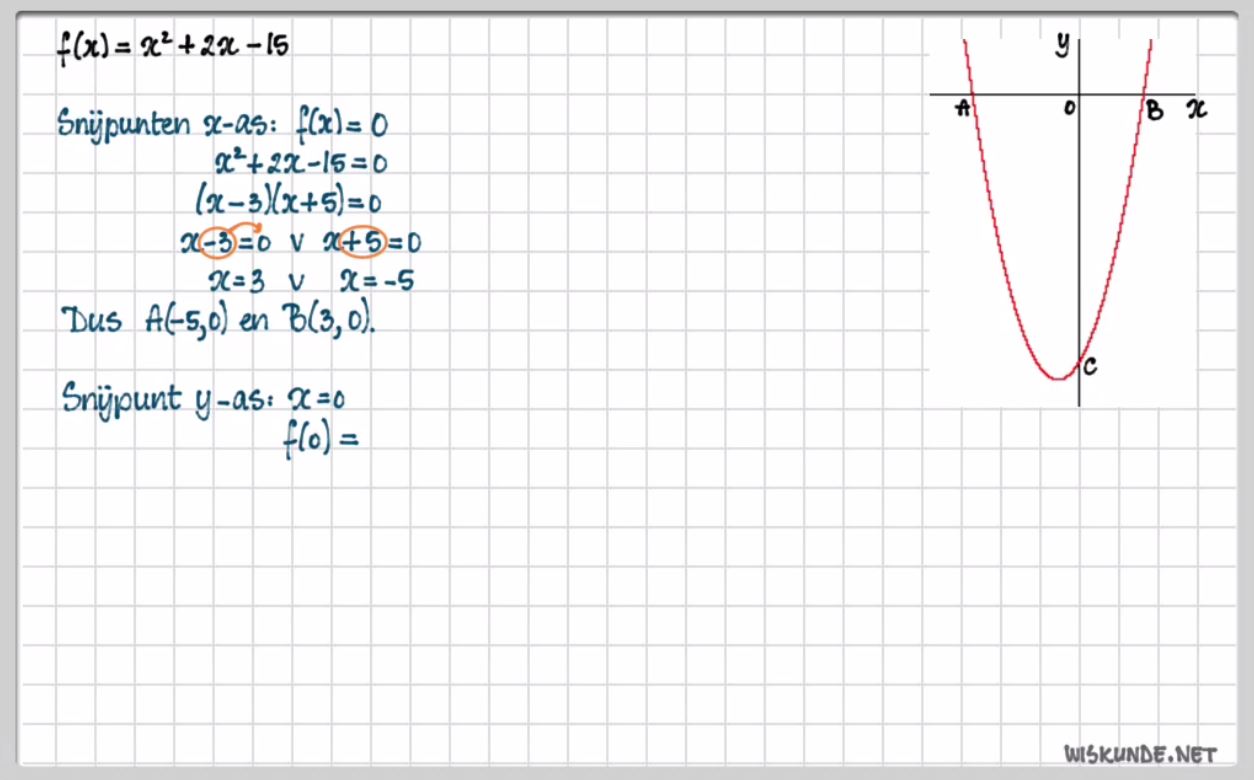Click the equation x²+2x−15=0 in the working

tap(301, 163)
